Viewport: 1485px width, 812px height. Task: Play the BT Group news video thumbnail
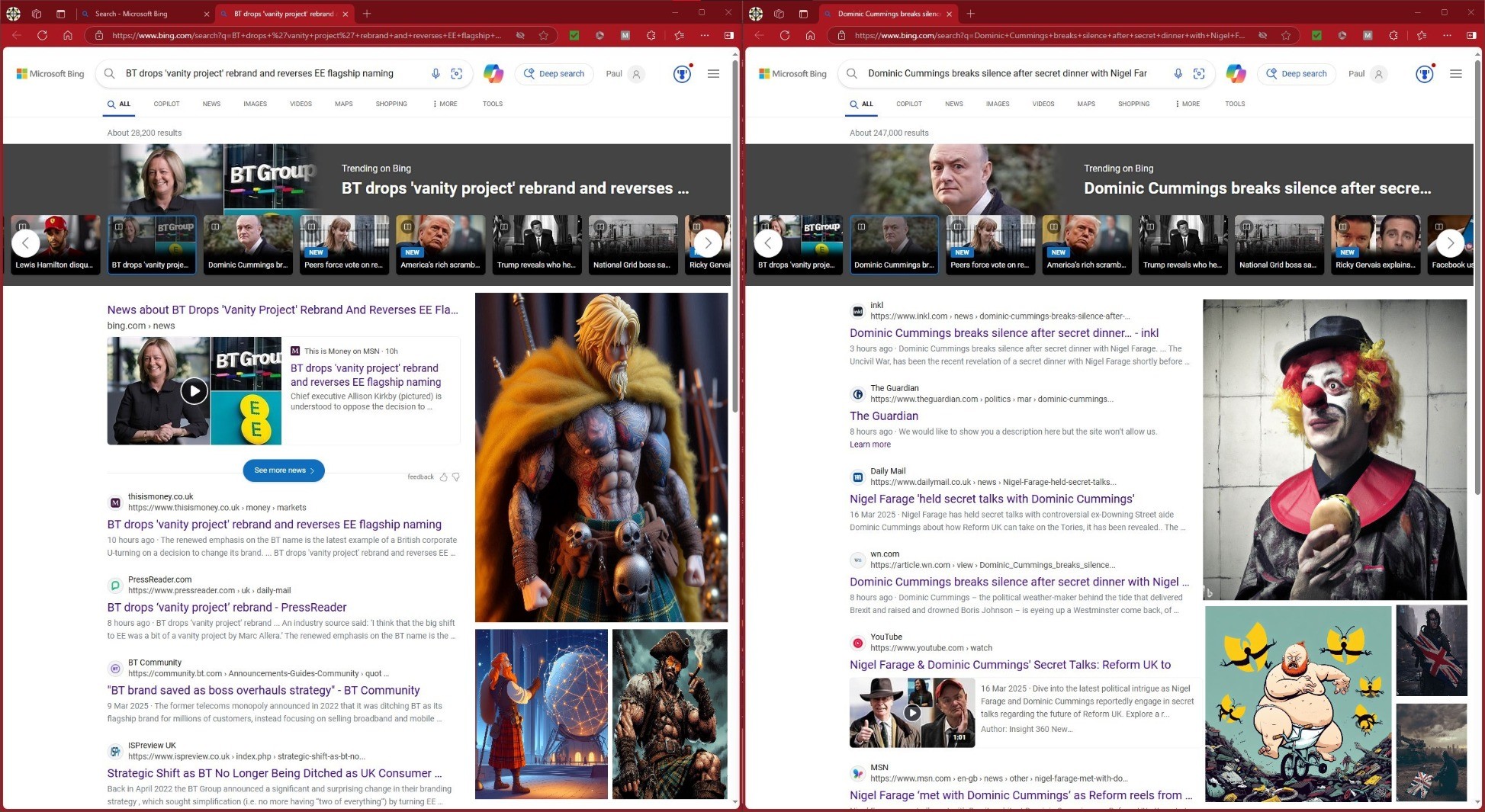pos(194,391)
